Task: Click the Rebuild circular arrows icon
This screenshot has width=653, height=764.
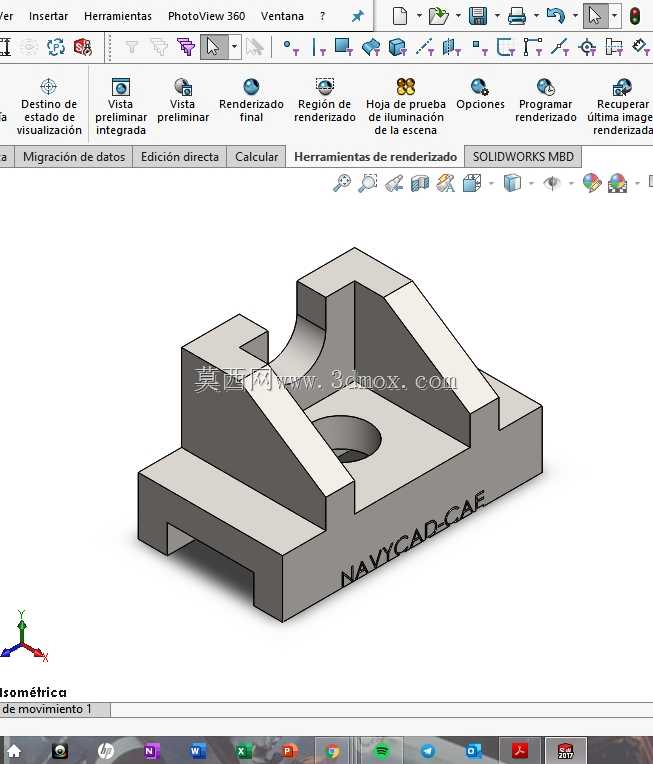Action: pos(56,47)
